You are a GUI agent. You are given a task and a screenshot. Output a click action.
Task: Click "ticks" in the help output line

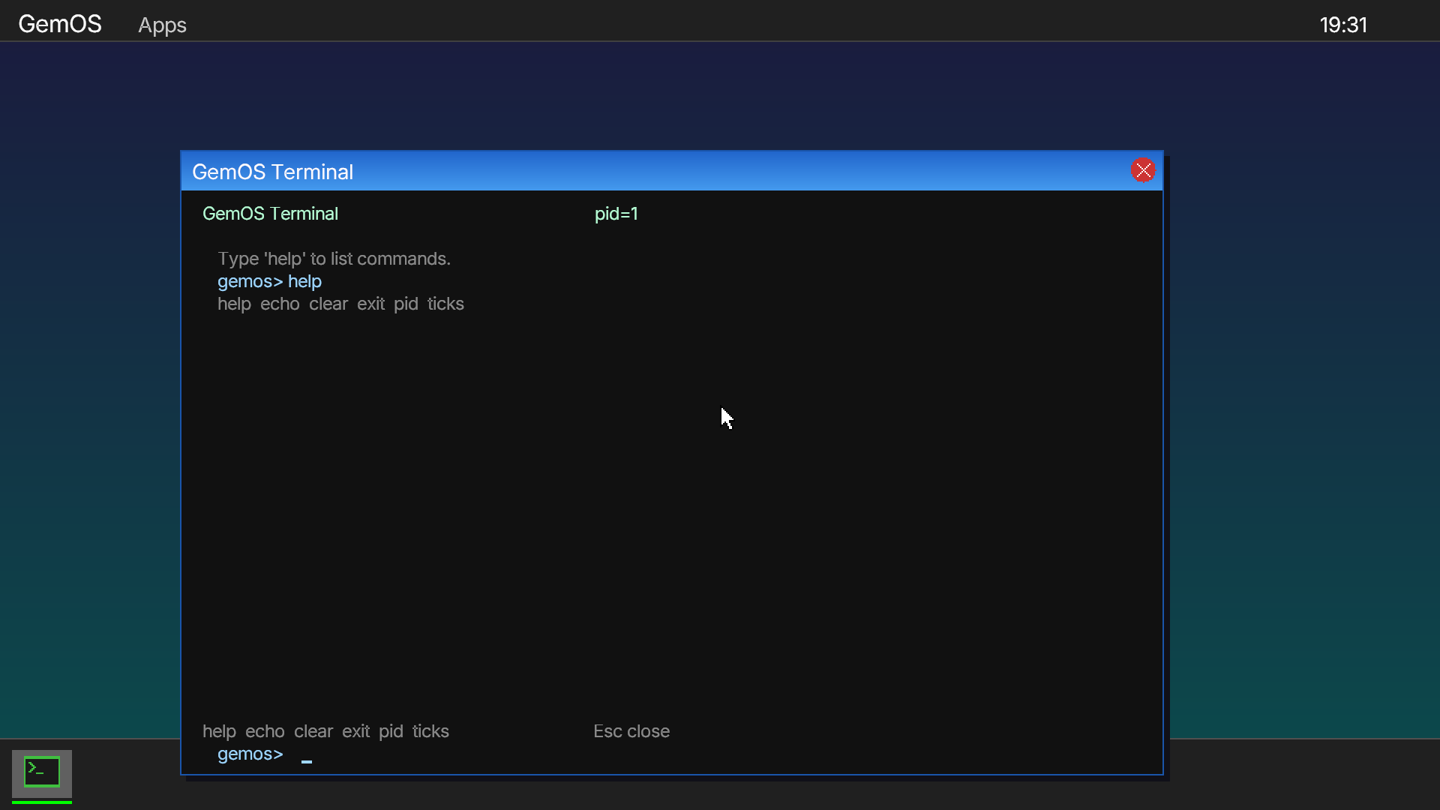pos(445,304)
